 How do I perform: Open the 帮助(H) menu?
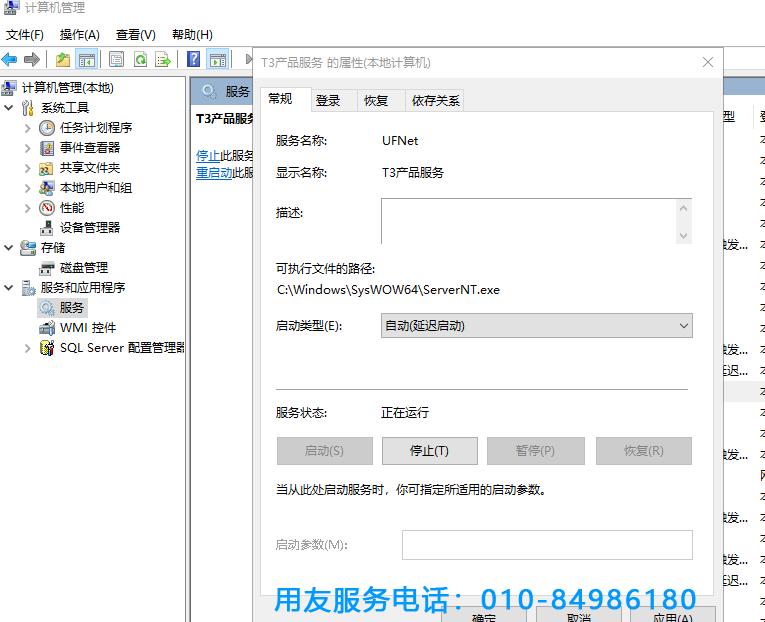(193, 35)
